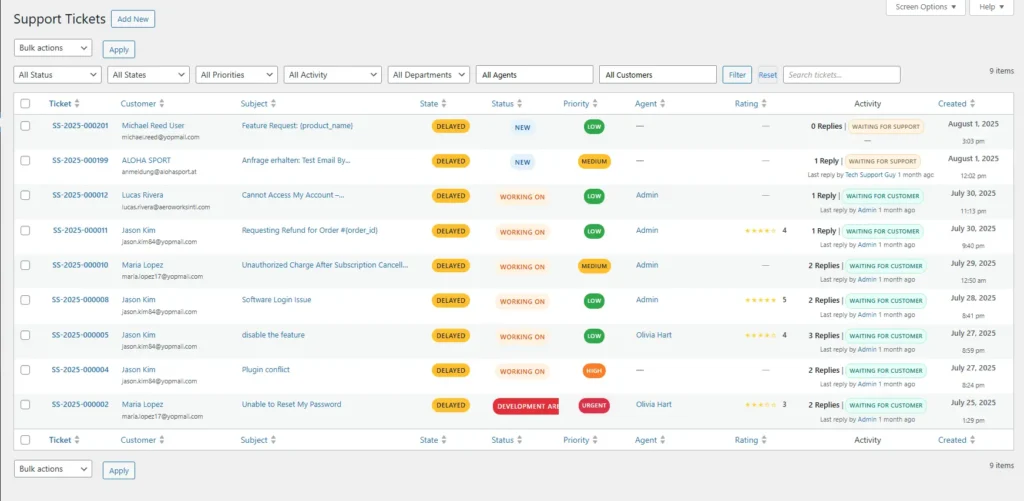
Task: Click the Filter button
Action: click(737, 74)
